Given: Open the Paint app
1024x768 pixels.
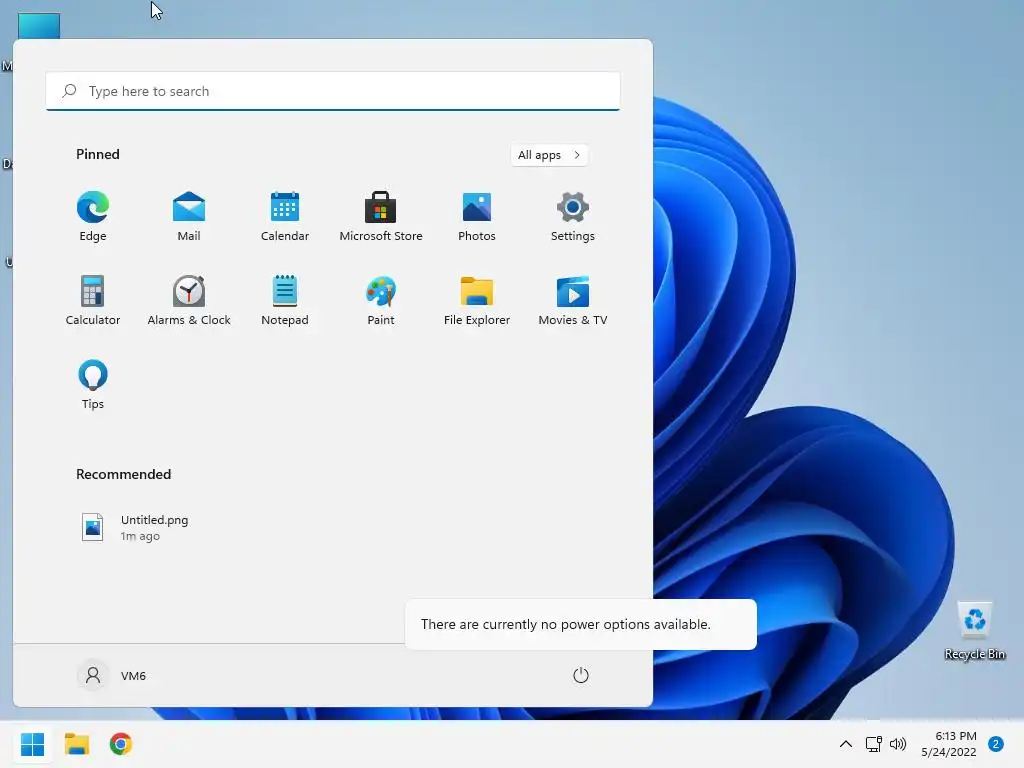Looking at the screenshot, I should [x=381, y=300].
